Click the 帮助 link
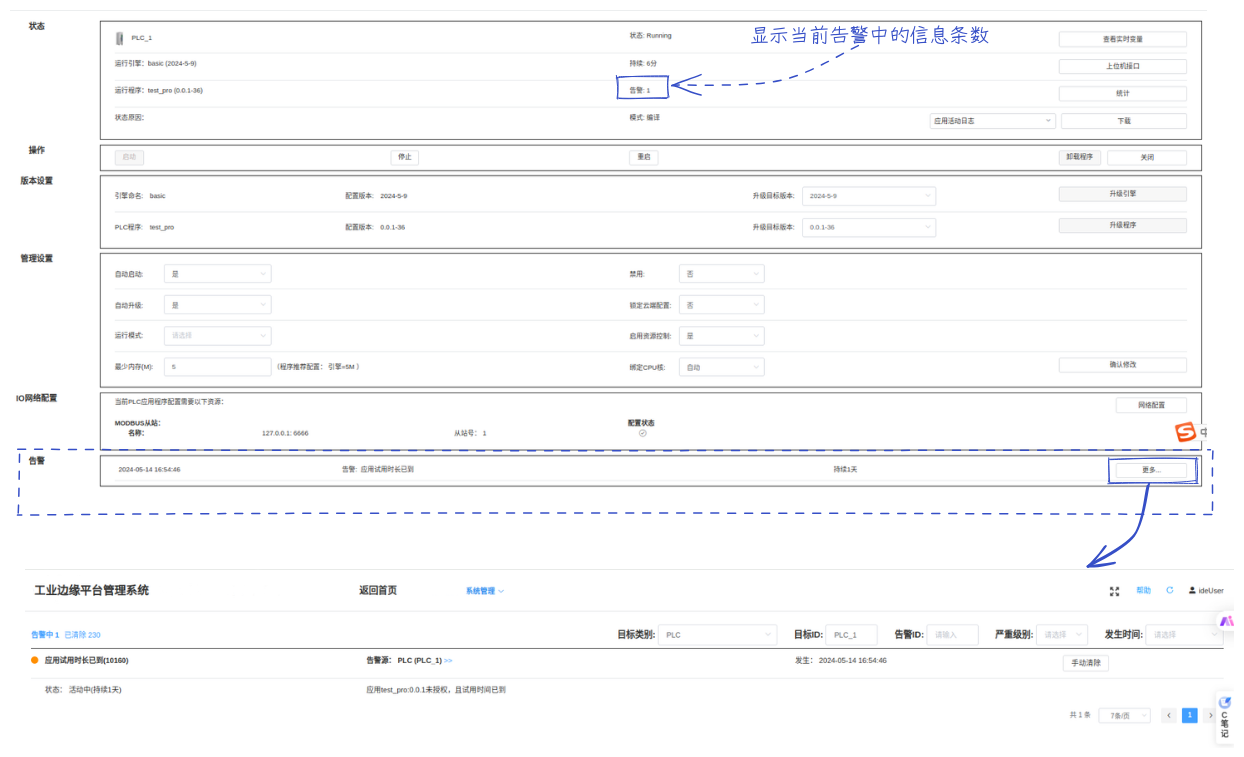This screenshot has width=1244, height=757. click(x=1143, y=590)
